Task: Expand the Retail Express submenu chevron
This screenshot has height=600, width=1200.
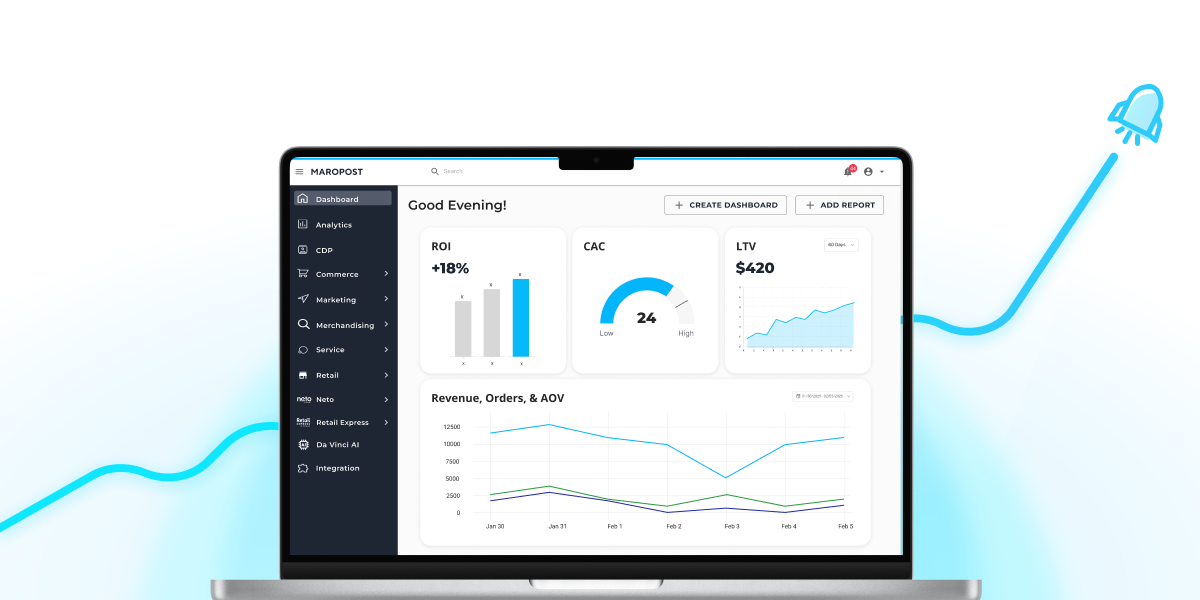Action: point(386,422)
